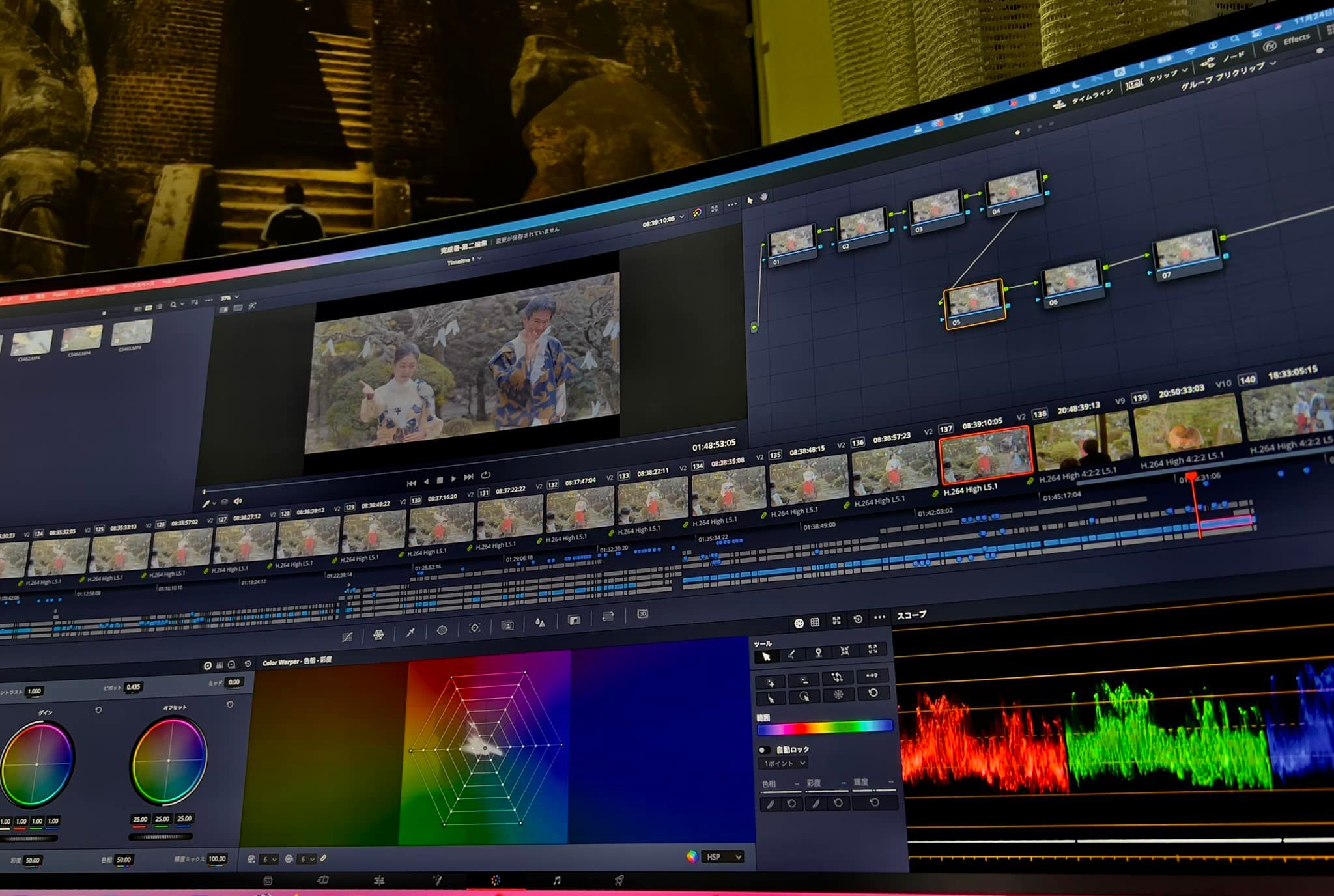This screenshot has width=1334, height=896.
Task: Open the Color Warper palette icon
Action: tap(378, 634)
